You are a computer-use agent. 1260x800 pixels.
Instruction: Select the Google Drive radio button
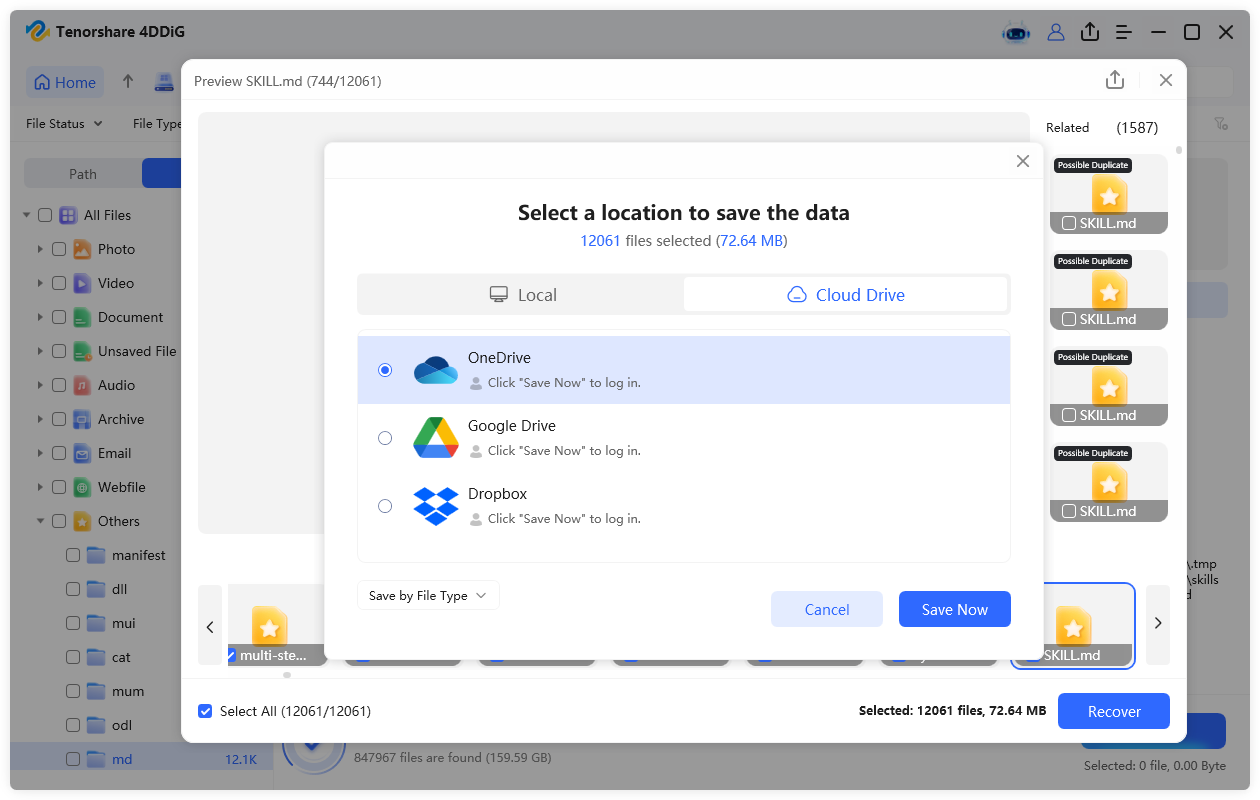(x=385, y=438)
